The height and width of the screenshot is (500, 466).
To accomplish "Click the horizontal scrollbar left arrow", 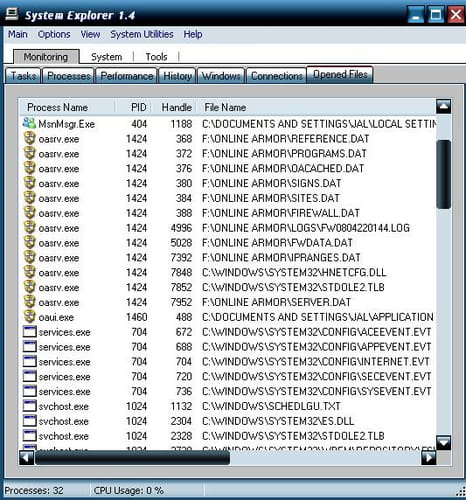I will click(x=26, y=457).
